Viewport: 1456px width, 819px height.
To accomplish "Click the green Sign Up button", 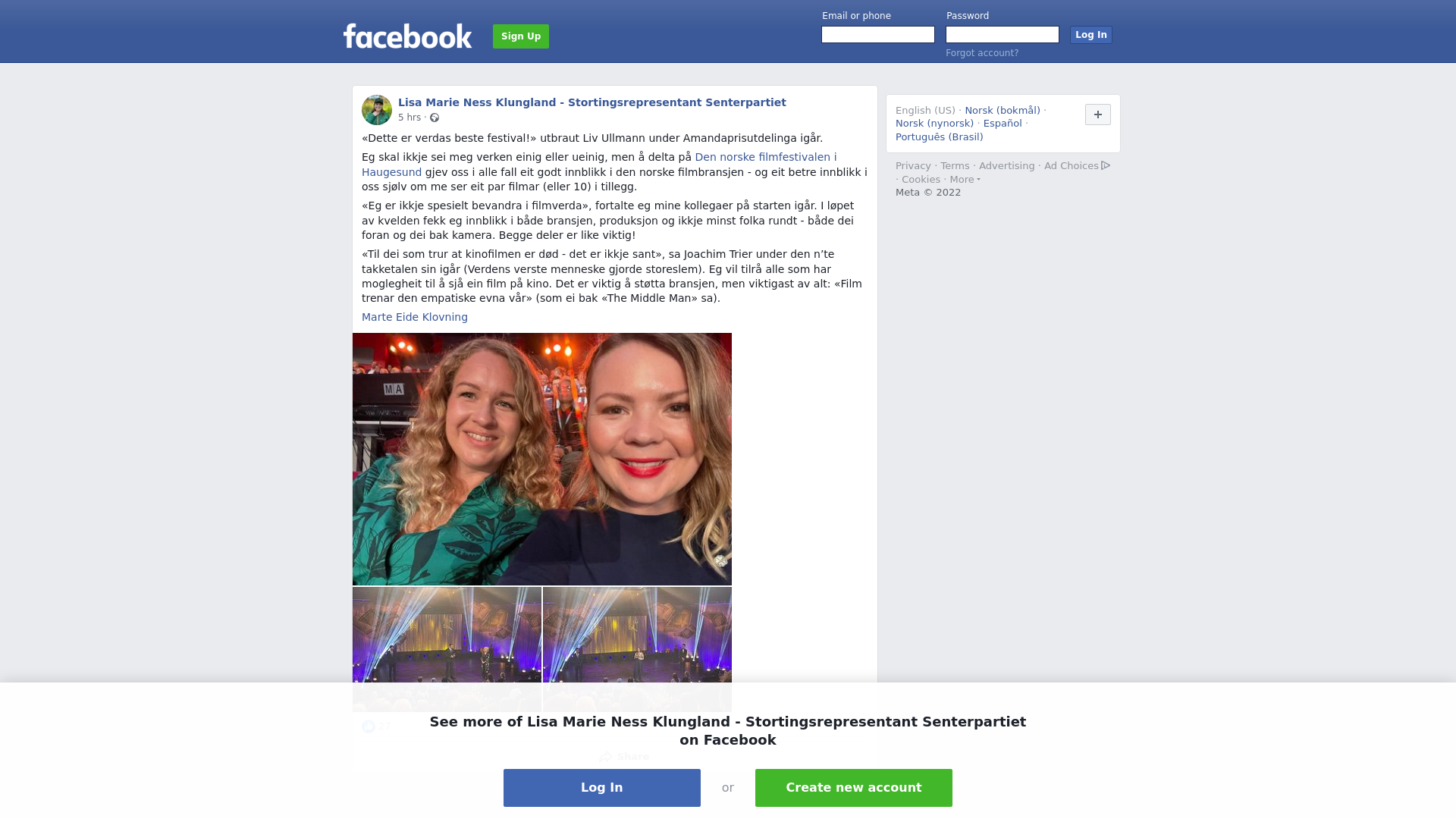I will pos(521,36).
